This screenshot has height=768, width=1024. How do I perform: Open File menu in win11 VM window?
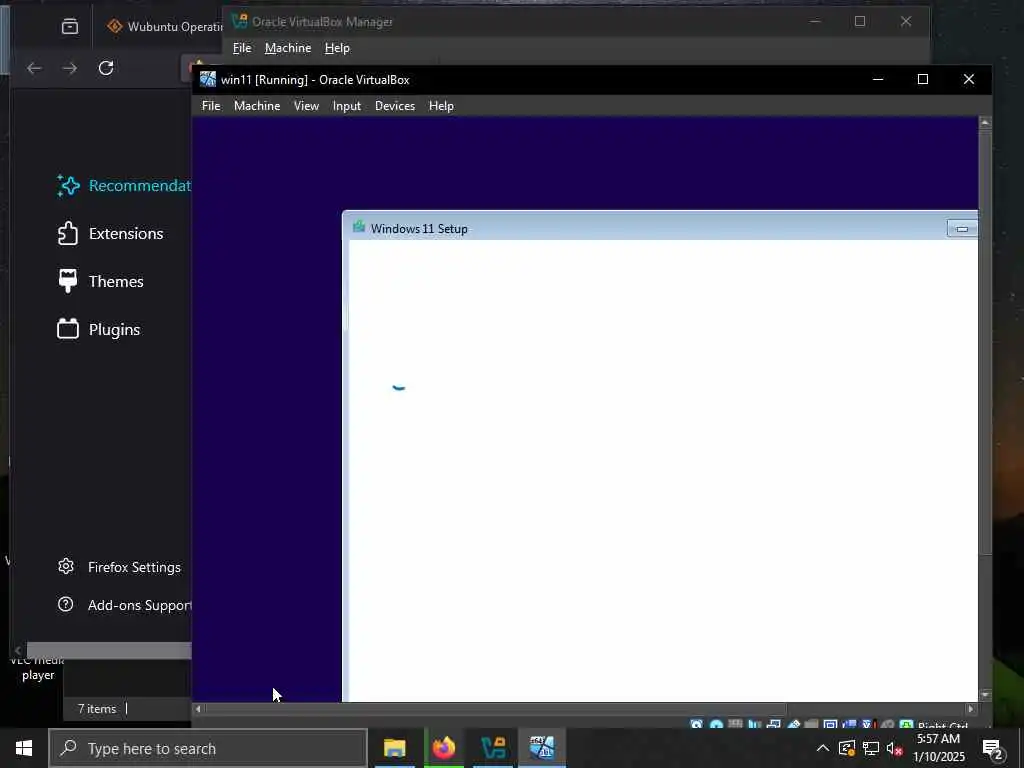pyautogui.click(x=211, y=106)
